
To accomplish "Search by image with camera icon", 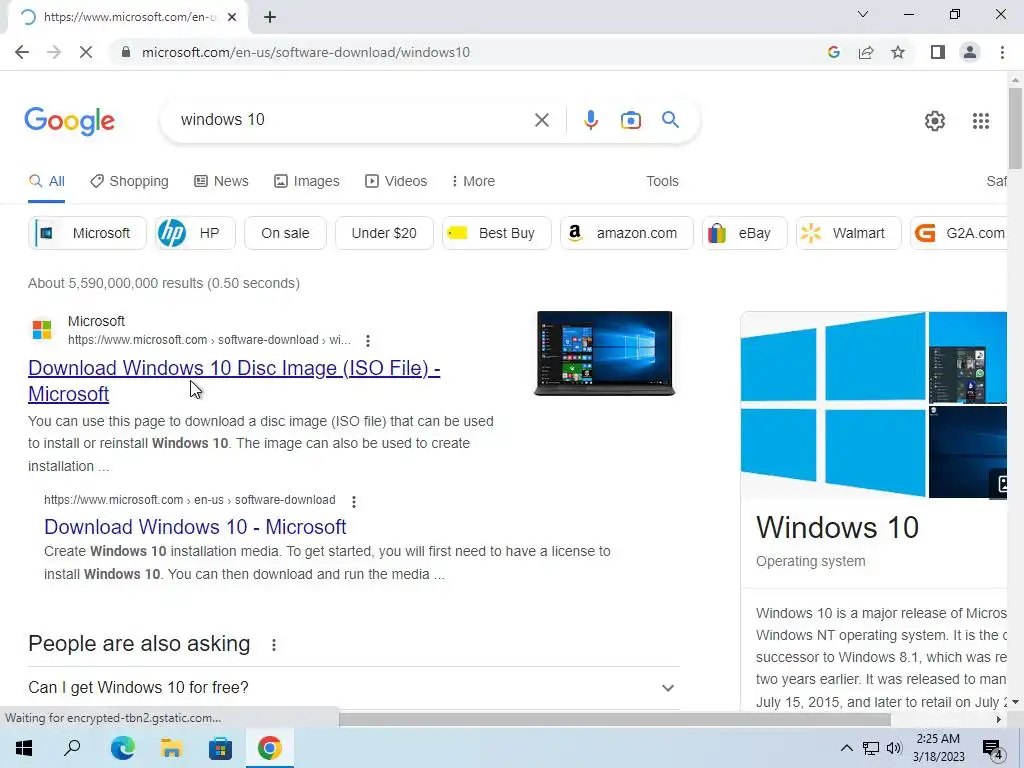I will (630, 120).
